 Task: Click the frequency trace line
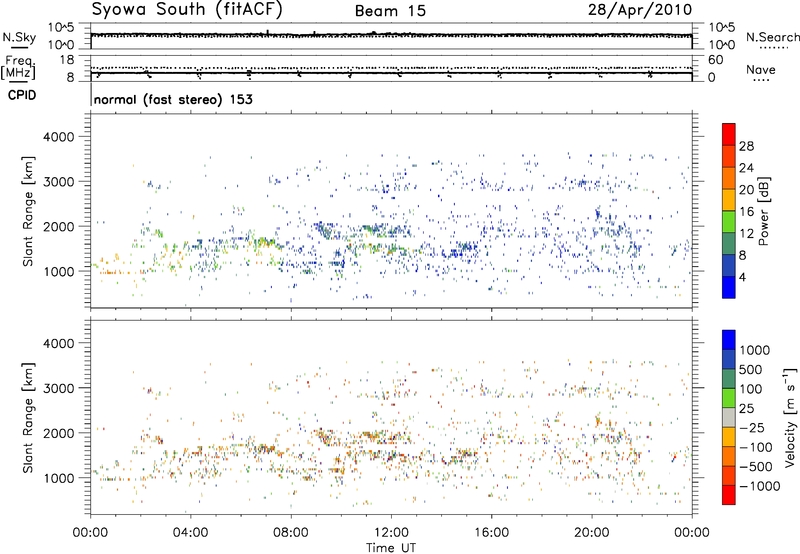tap(391, 73)
